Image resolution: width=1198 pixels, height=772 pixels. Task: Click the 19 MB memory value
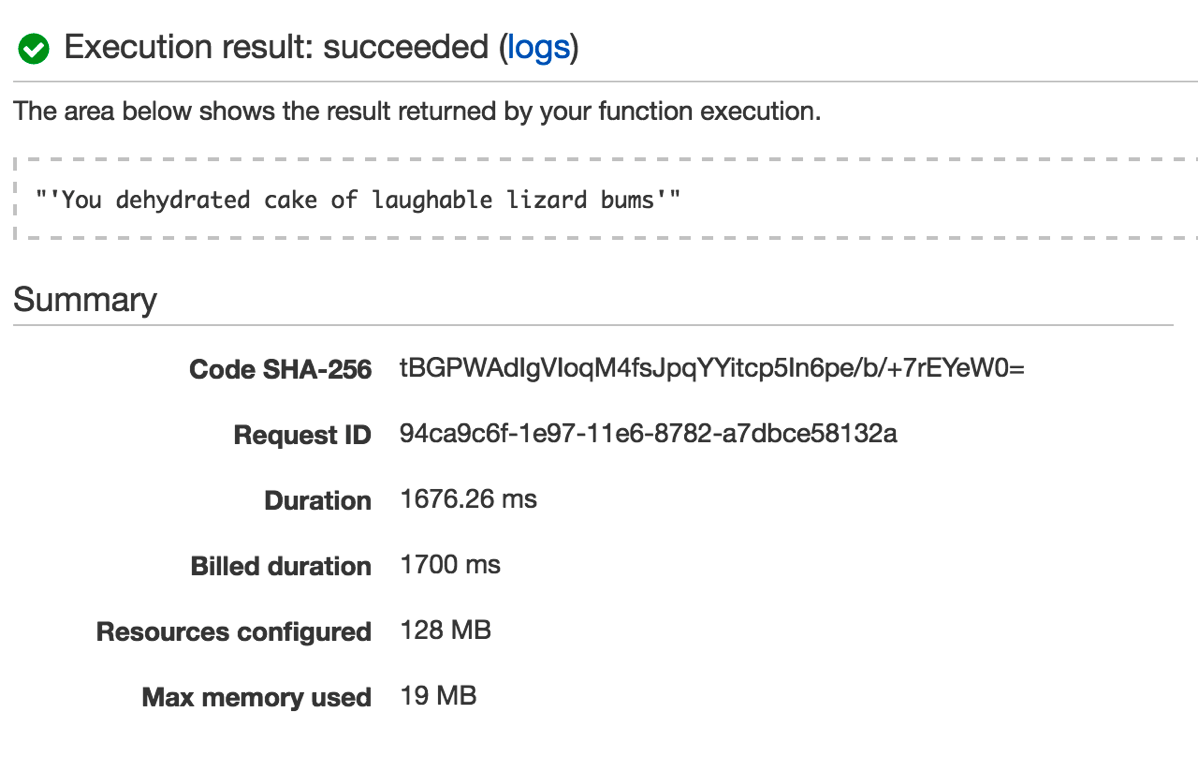[438, 695]
